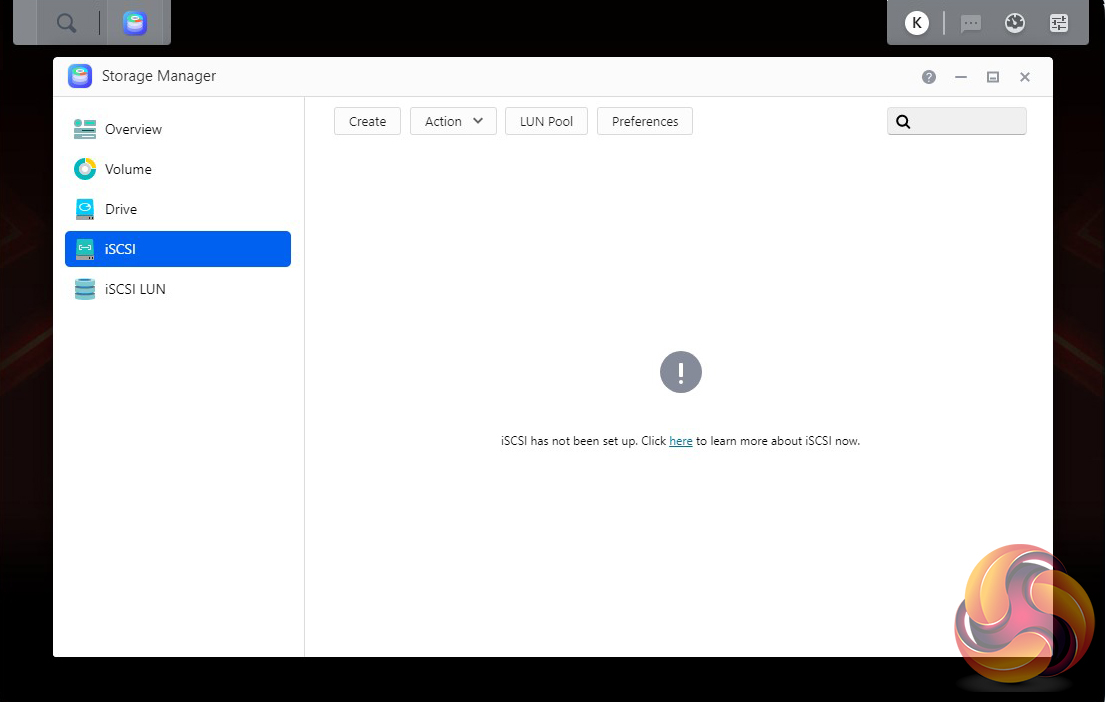Click the 'iSCSI has not been set up' message
1105x702 pixels.
click(x=680, y=441)
